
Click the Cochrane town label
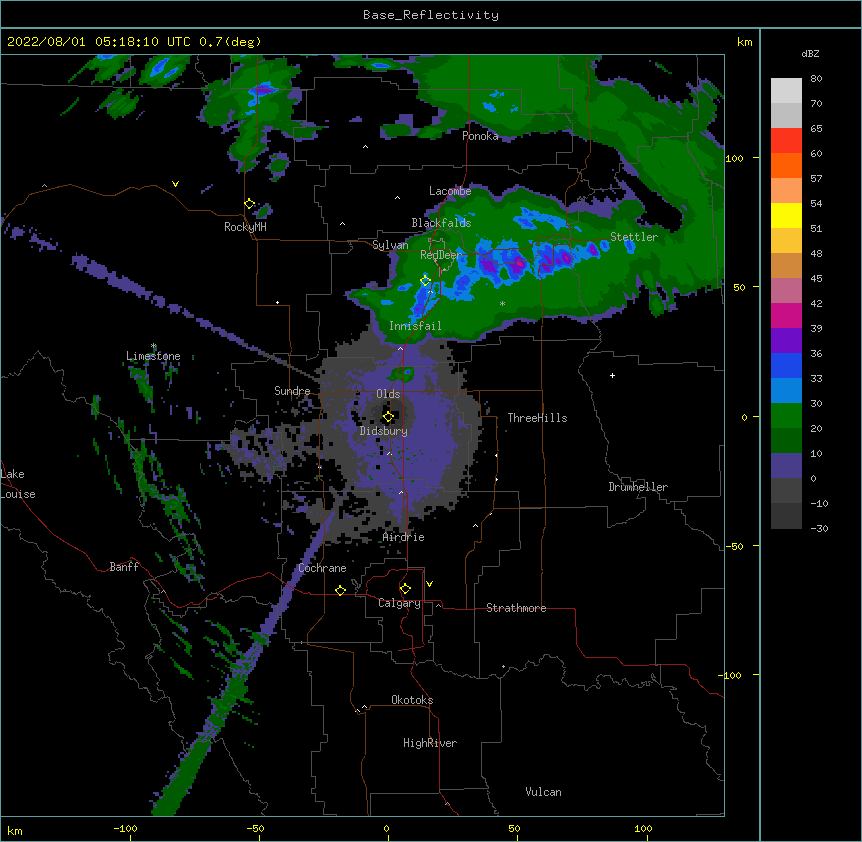pos(322,568)
